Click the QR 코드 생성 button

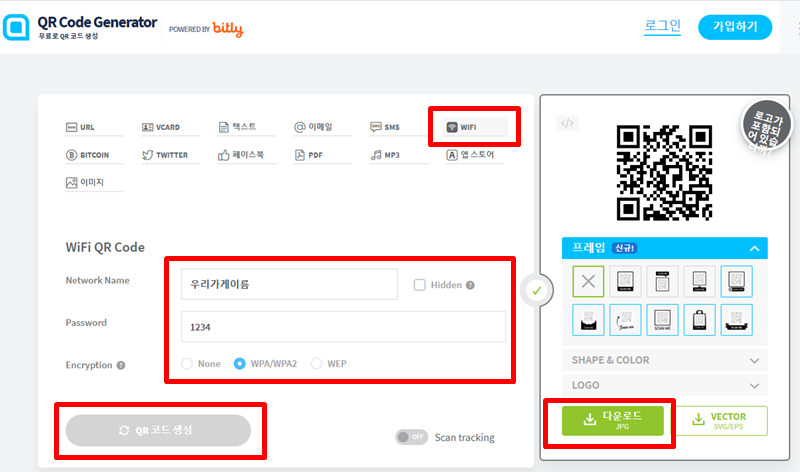[158, 430]
